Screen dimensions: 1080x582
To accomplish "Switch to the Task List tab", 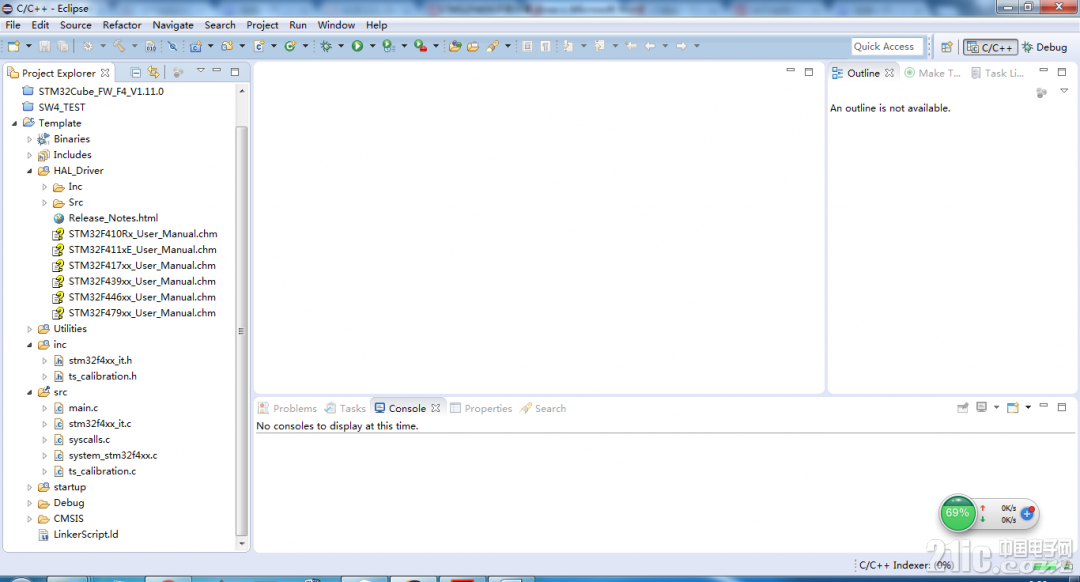I will (x=997, y=73).
